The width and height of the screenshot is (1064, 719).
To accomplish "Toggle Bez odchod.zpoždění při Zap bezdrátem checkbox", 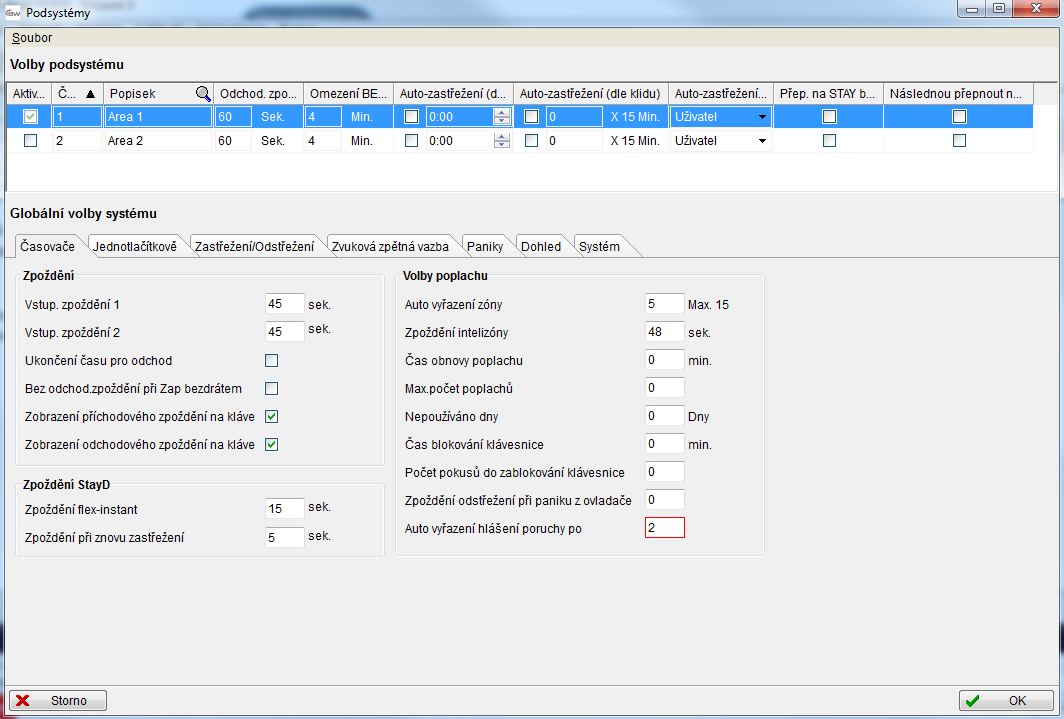I will click(271, 388).
